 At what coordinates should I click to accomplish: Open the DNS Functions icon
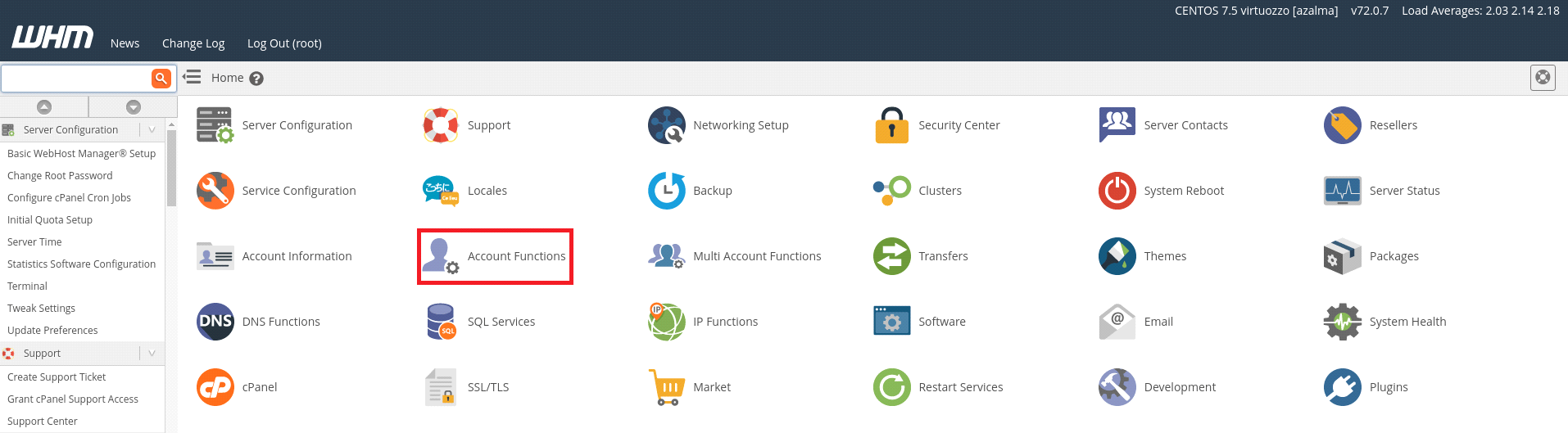pos(215,322)
